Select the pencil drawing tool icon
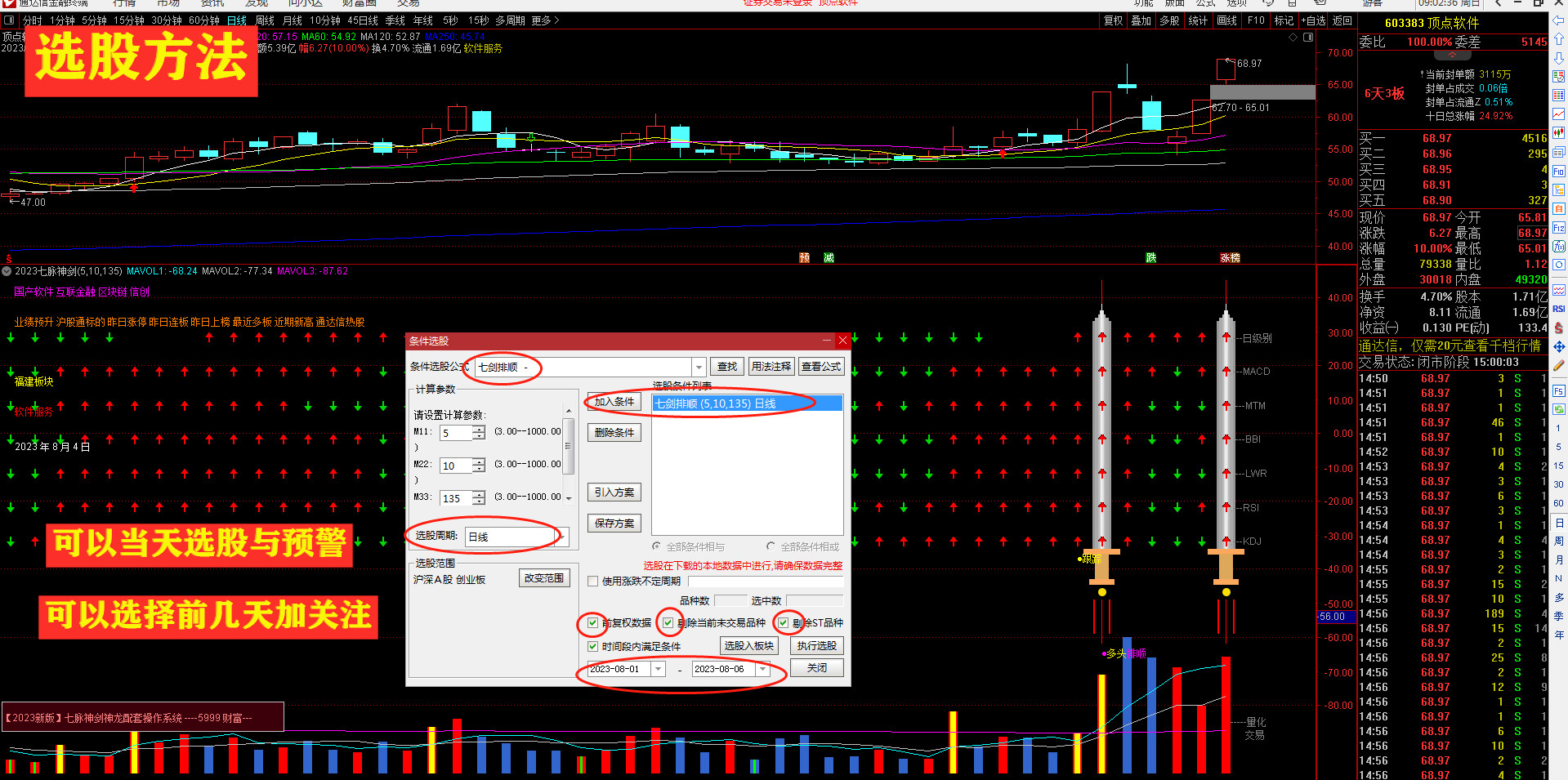Image resolution: width=1568 pixels, height=780 pixels. (1558, 366)
